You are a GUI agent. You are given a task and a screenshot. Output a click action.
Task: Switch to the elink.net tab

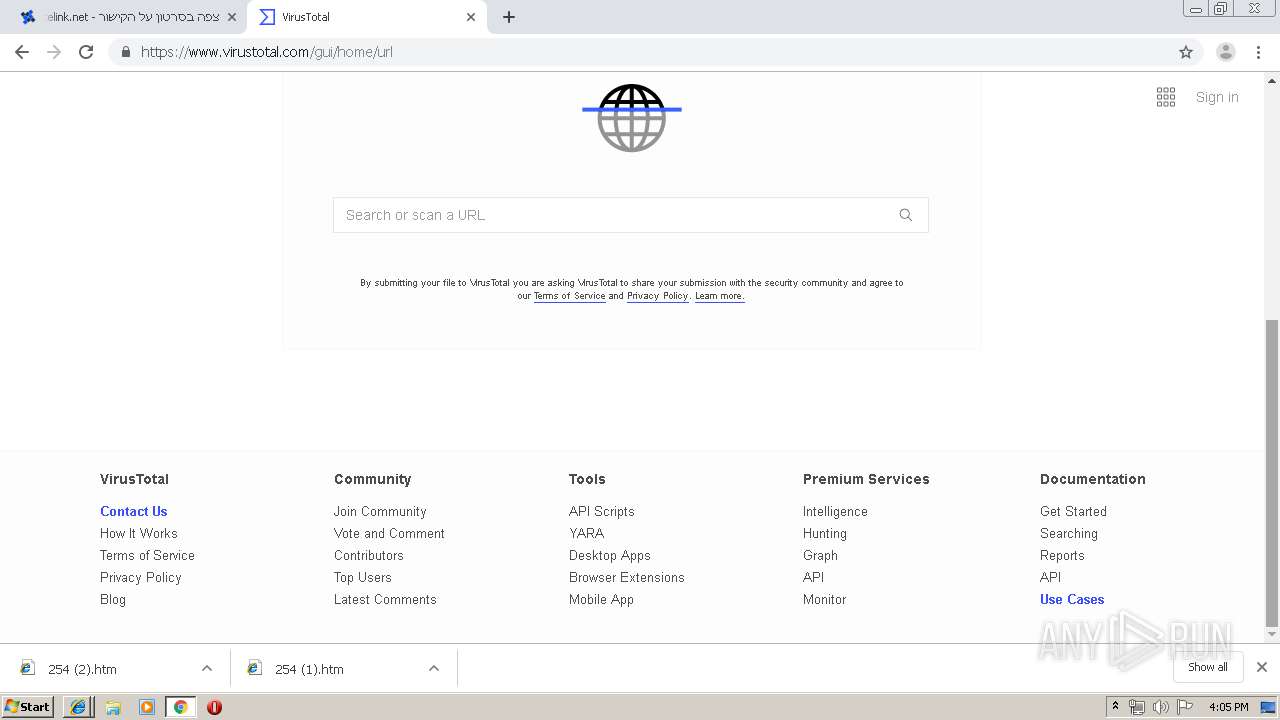[x=128, y=17]
